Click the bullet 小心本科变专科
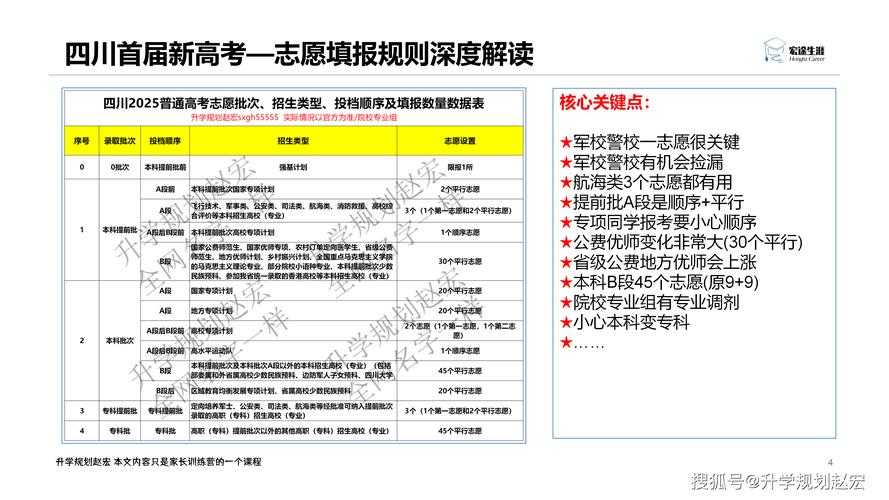Image resolution: width=889 pixels, height=500 pixels. 625,322
